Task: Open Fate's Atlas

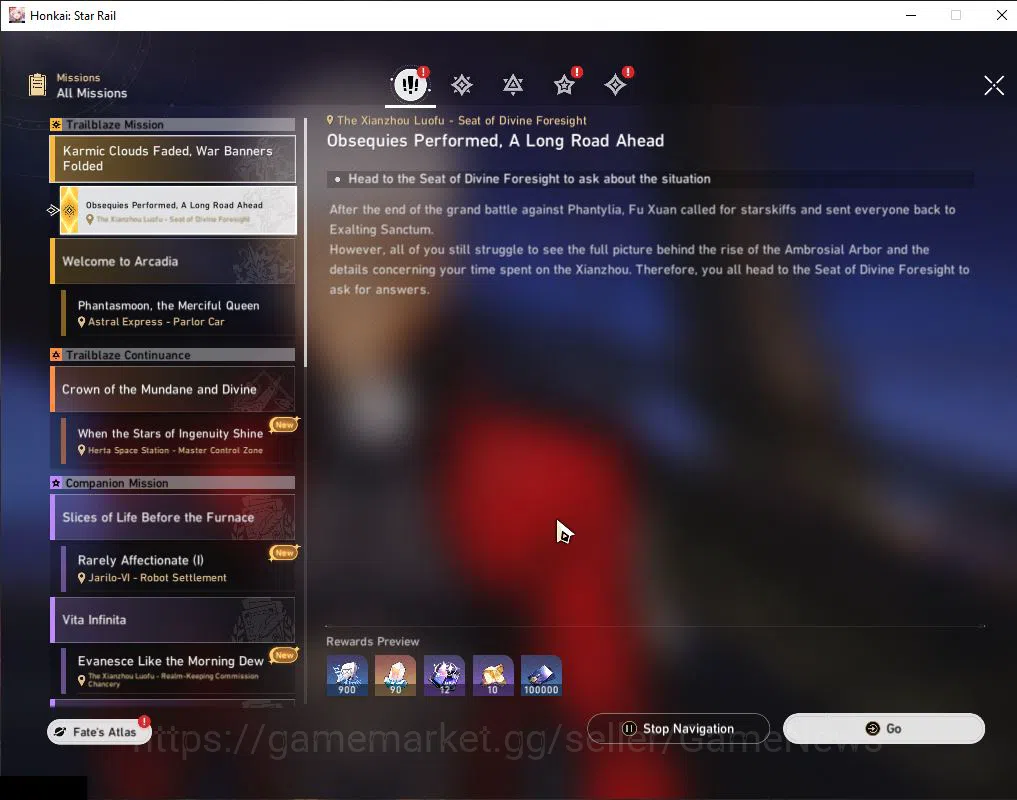Action: point(99,732)
